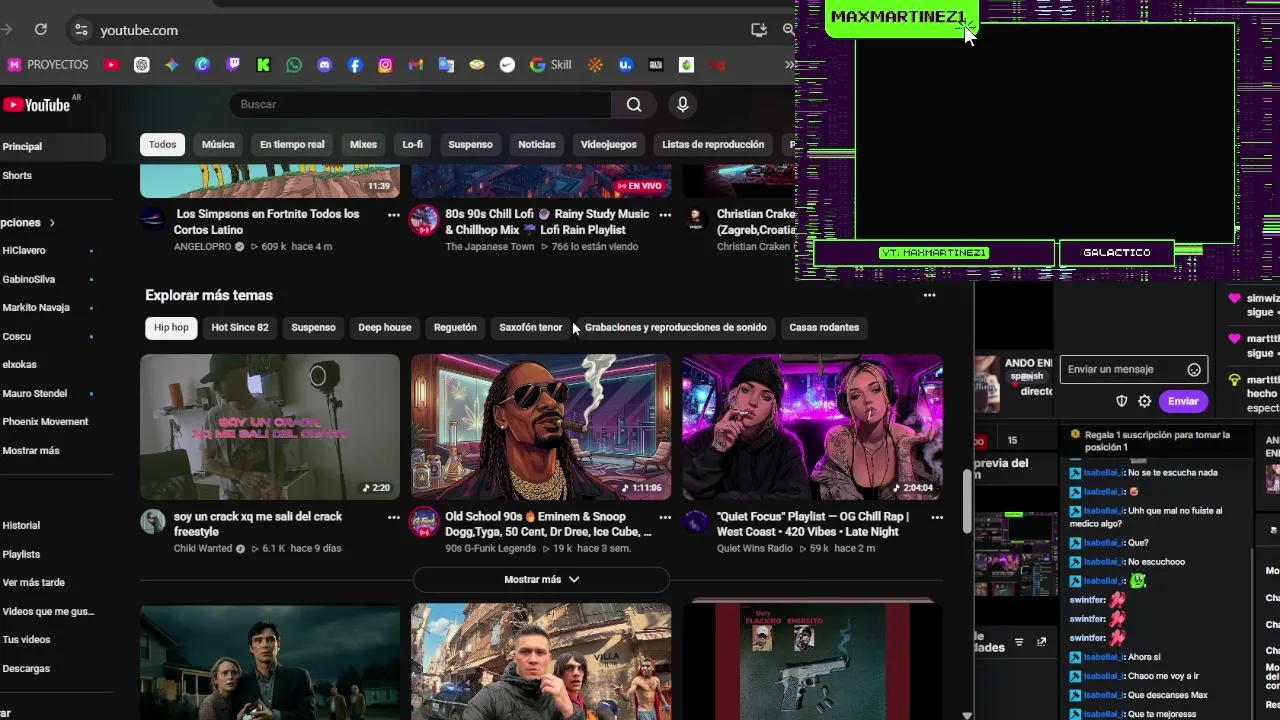Click the YouTube page vertical scrollbar
1280x720 pixels.
(x=966, y=503)
